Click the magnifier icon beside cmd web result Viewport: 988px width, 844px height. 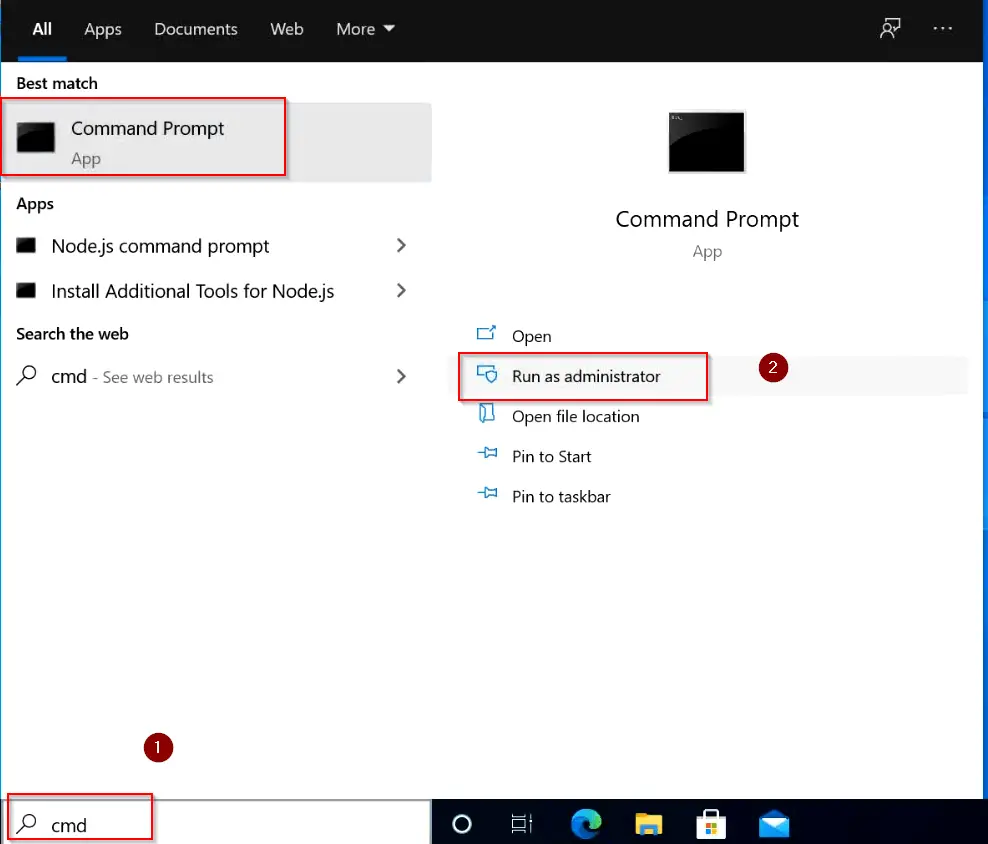pyautogui.click(x=26, y=376)
